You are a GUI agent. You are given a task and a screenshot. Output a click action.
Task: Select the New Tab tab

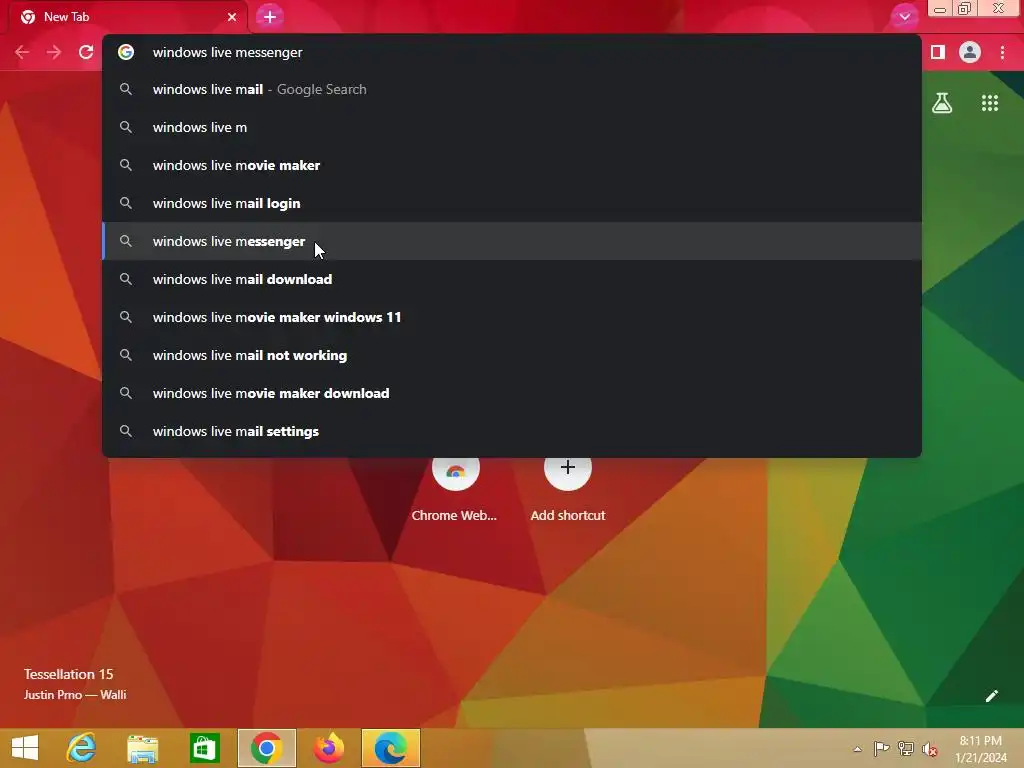[x=127, y=17]
